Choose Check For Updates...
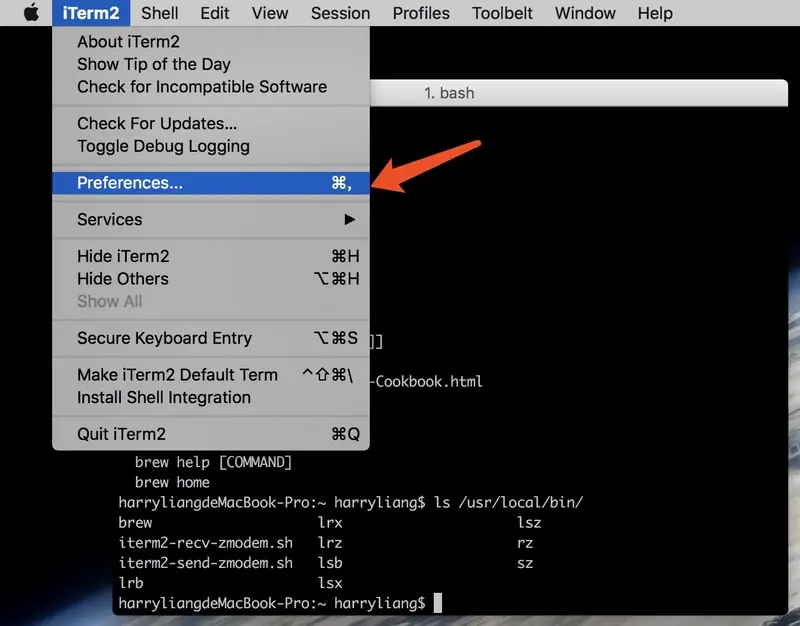800x626 pixels. (211, 123)
